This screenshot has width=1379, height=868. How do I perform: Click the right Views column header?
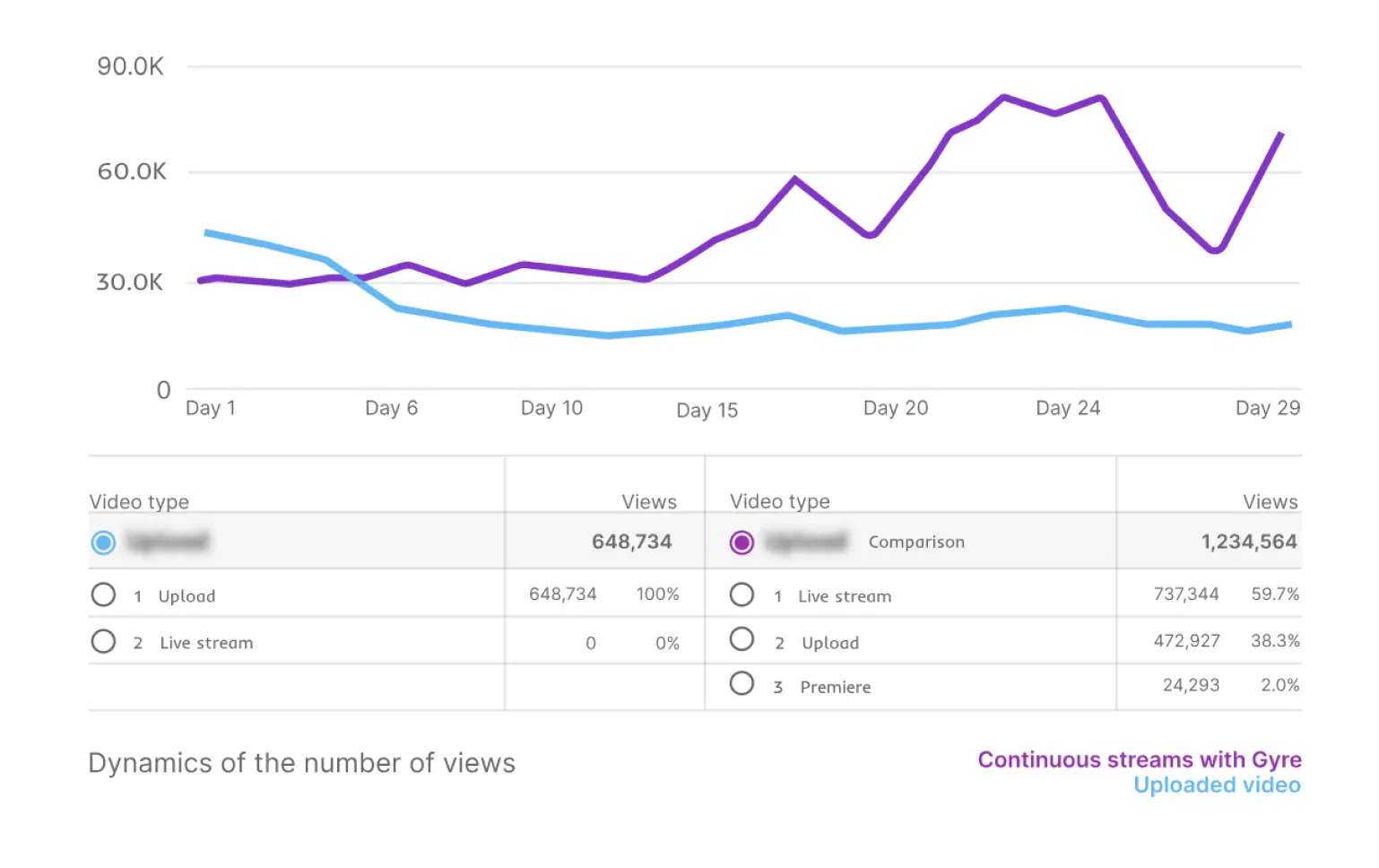point(1270,502)
